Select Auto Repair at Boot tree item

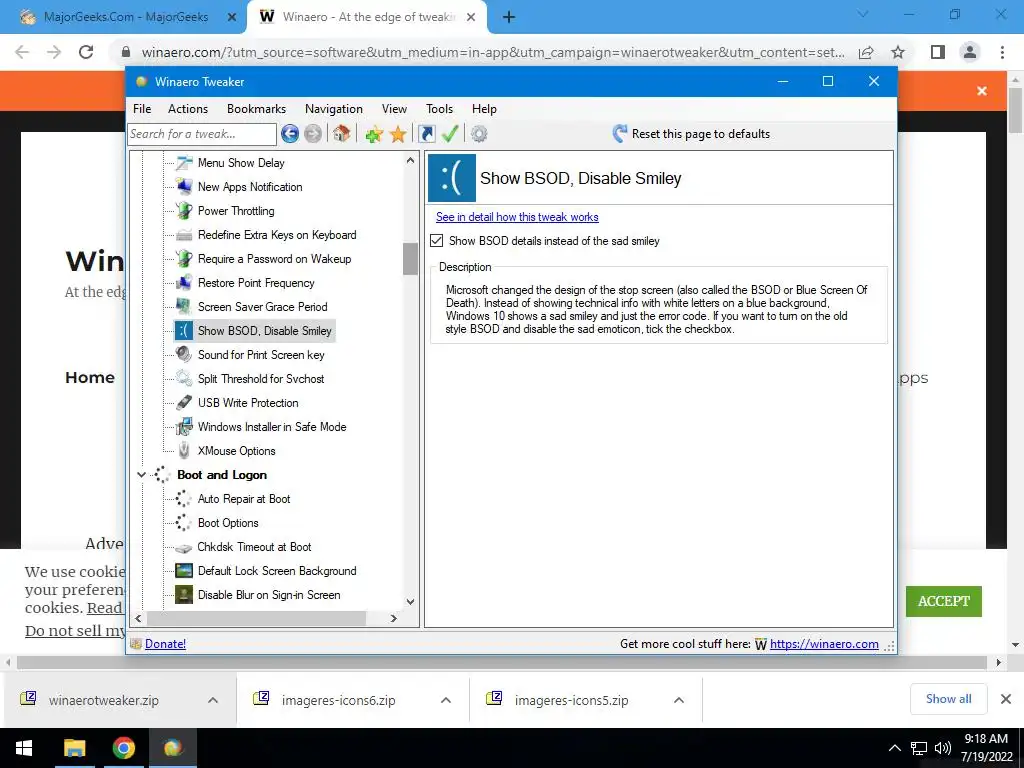[244, 499]
